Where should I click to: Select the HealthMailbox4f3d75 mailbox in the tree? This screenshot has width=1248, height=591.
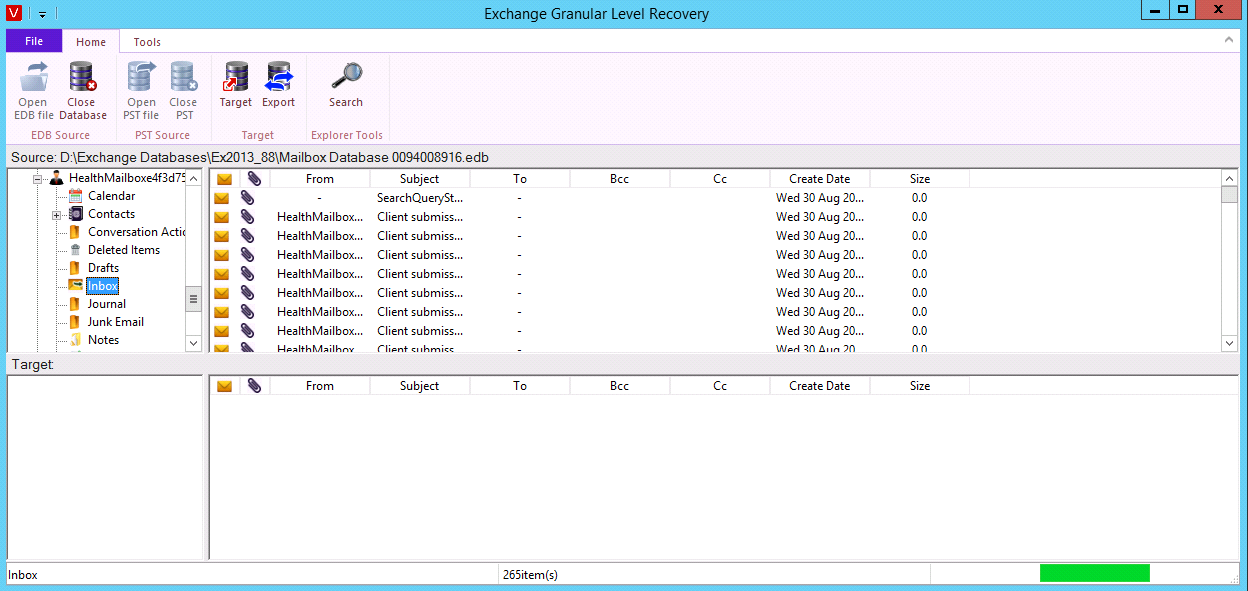click(x=127, y=178)
